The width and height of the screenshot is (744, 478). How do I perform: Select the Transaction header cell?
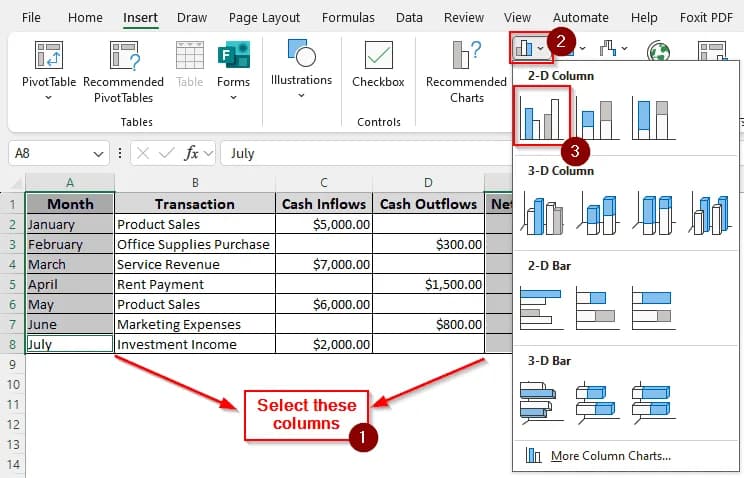[195, 204]
